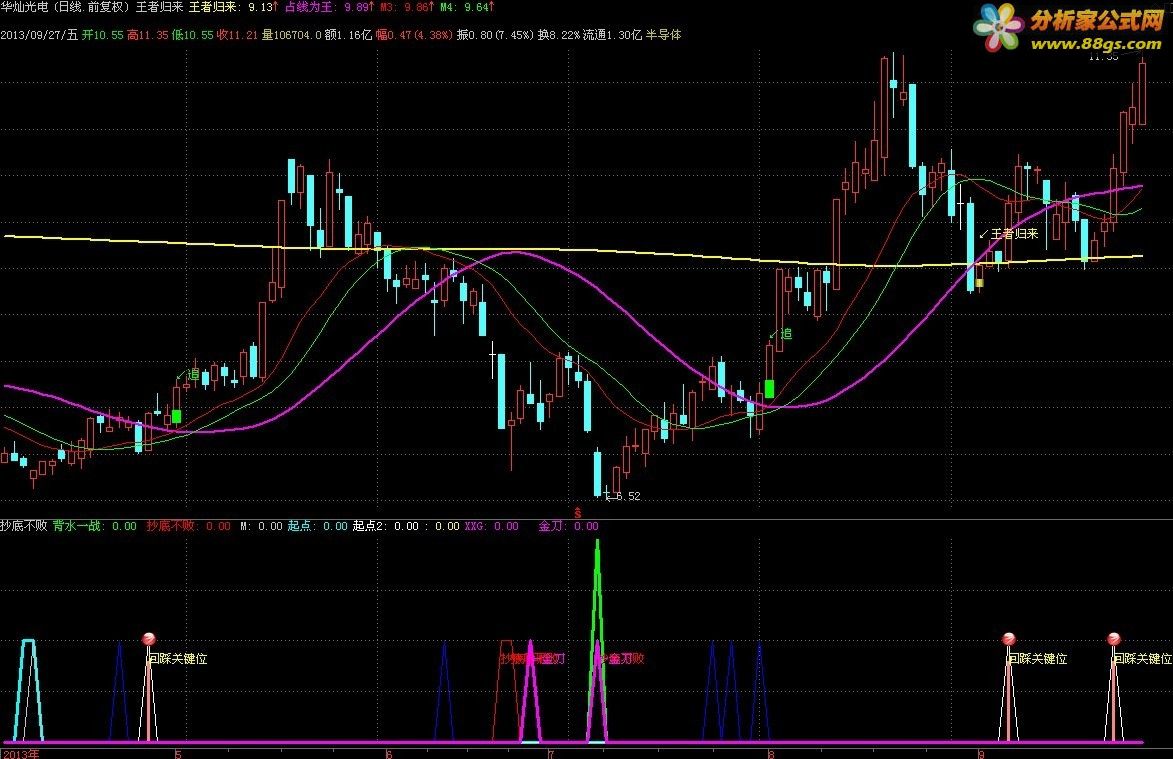Screen dimensions: 1173x759
Task: Click the date 2013/09/27/五 in the info line
Action: (39, 34)
